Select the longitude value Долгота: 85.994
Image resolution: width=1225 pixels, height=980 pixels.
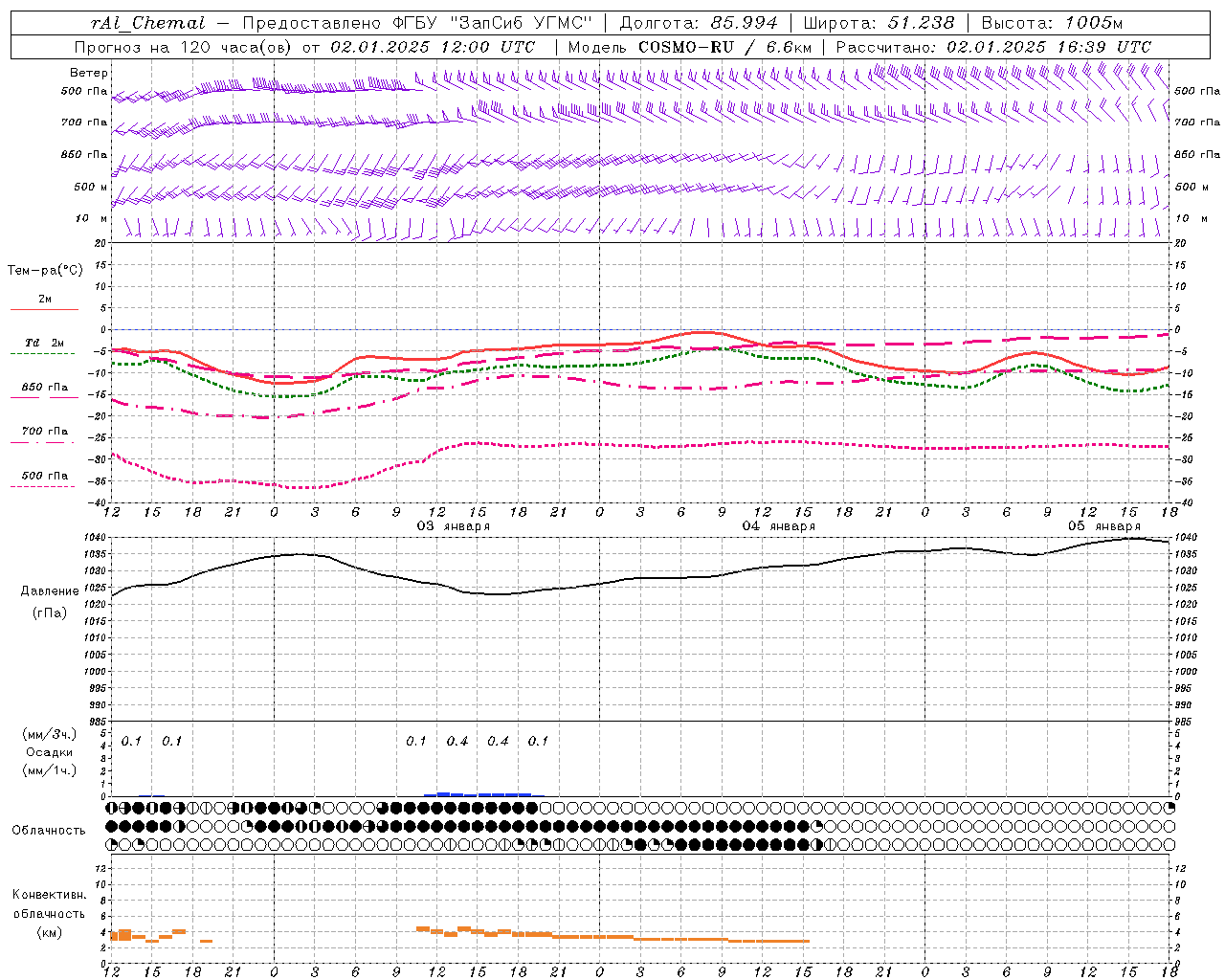[699, 23]
